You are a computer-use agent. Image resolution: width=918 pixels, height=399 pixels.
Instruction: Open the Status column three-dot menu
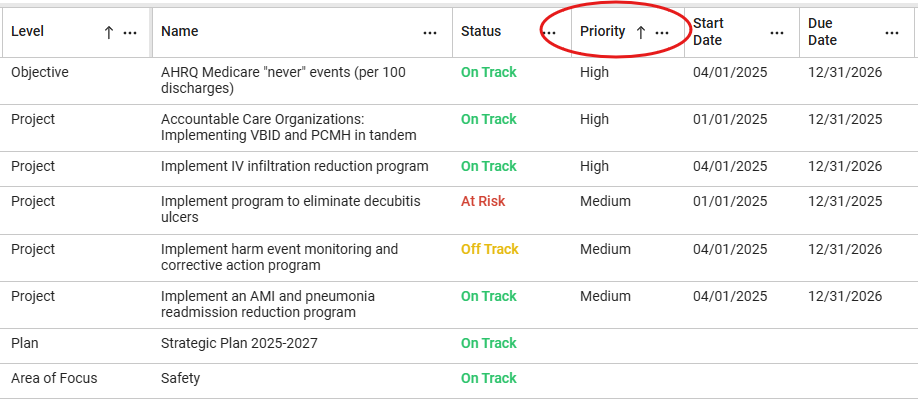[x=549, y=33]
